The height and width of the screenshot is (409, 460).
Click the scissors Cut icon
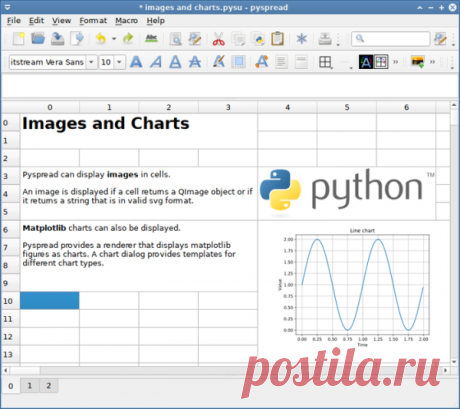pos(219,39)
